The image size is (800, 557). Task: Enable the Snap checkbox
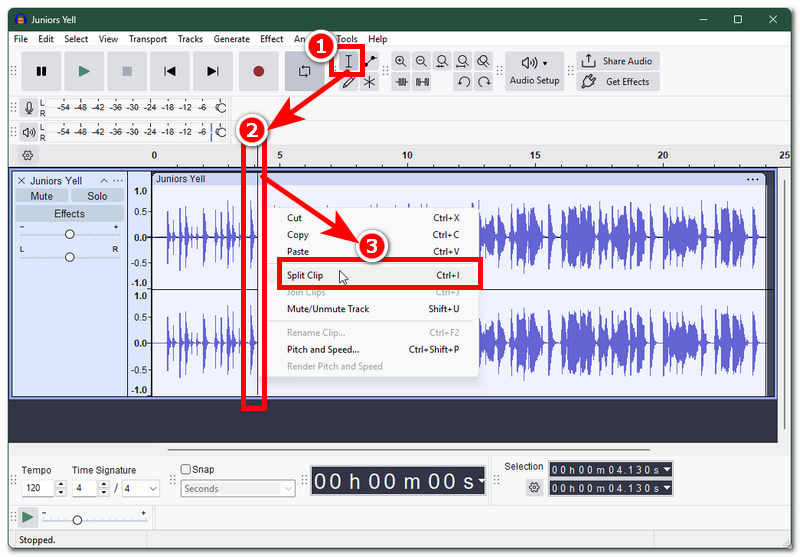click(x=186, y=469)
